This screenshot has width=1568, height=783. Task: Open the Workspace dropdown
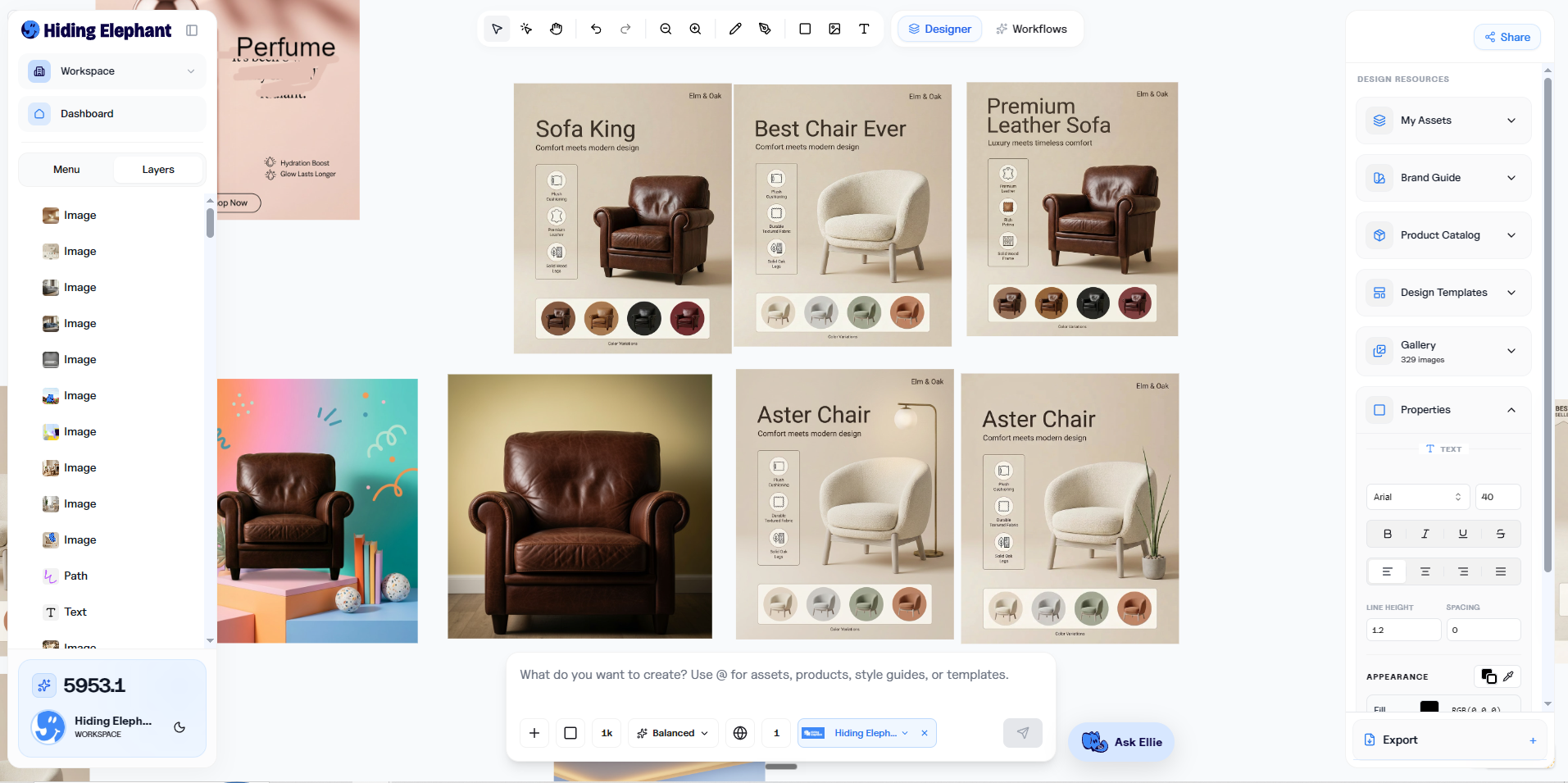point(112,71)
